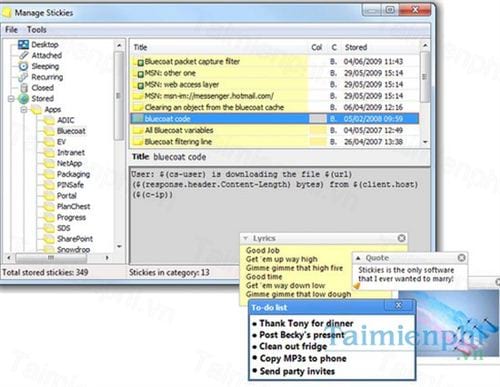Click the Recurring icon in the tree

pos(23,77)
